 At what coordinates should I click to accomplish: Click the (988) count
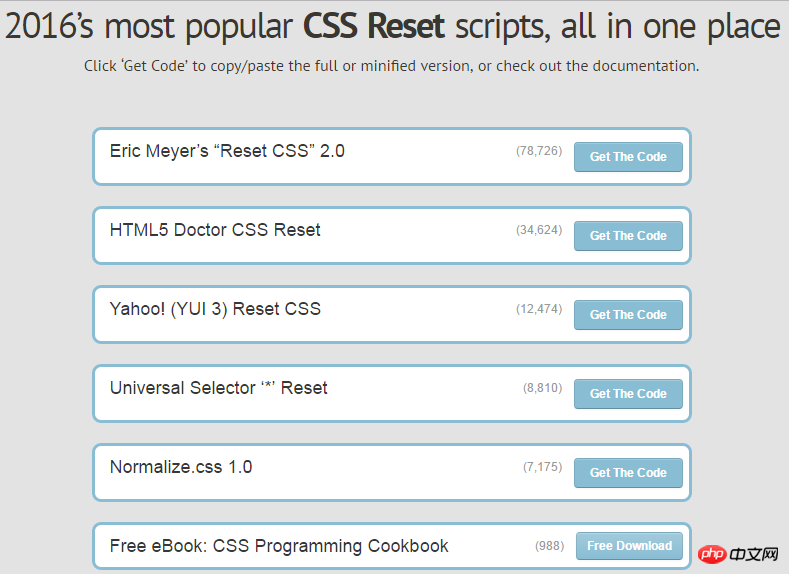(x=549, y=546)
